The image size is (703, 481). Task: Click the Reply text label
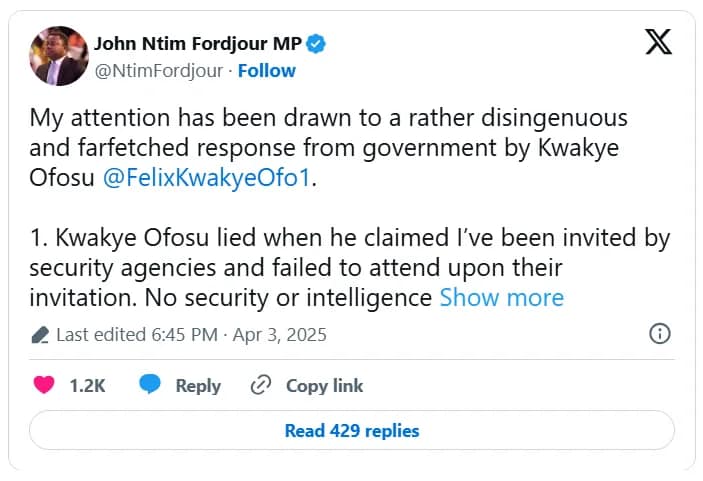tap(198, 385)
